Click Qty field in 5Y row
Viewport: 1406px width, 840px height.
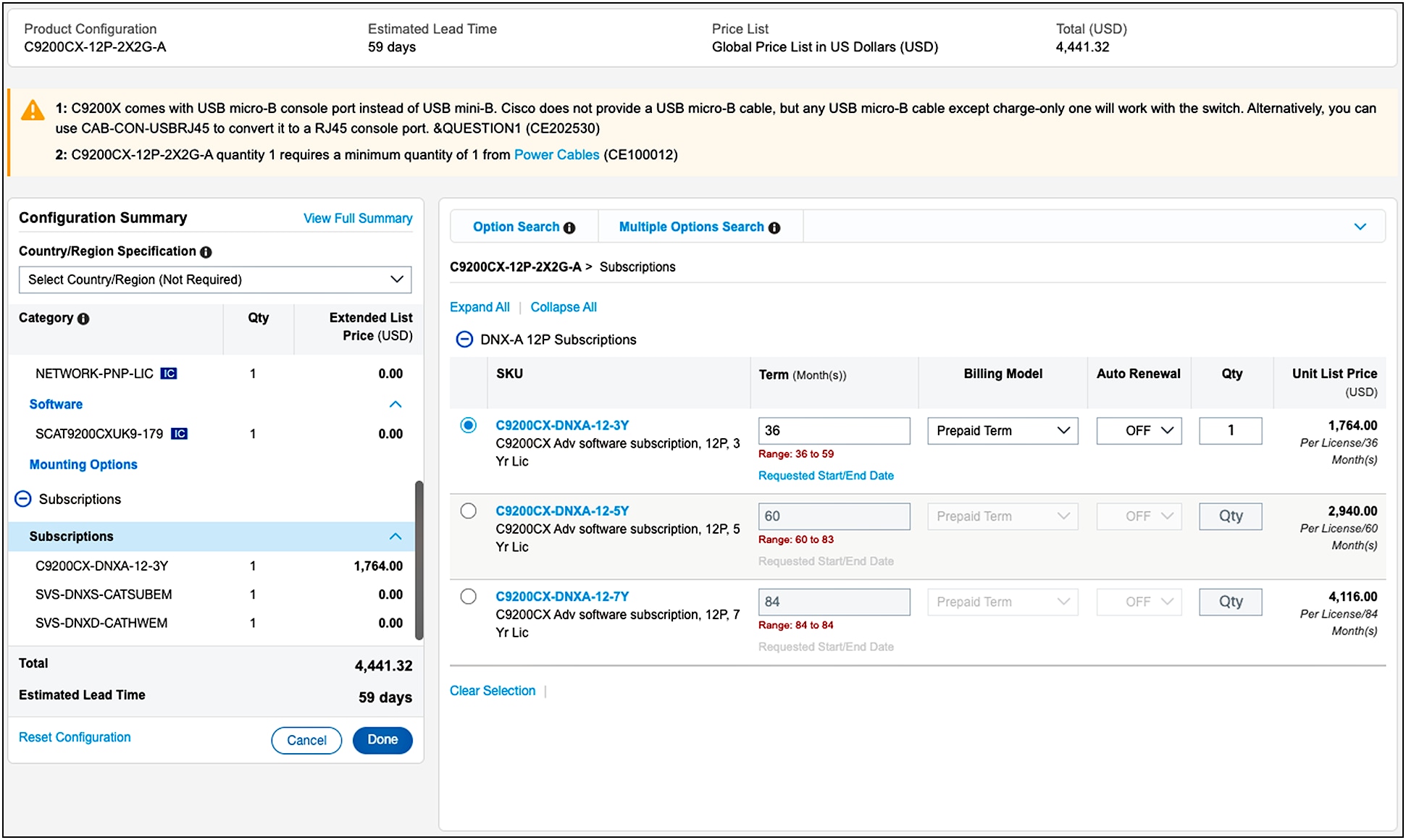point(1231,516)
